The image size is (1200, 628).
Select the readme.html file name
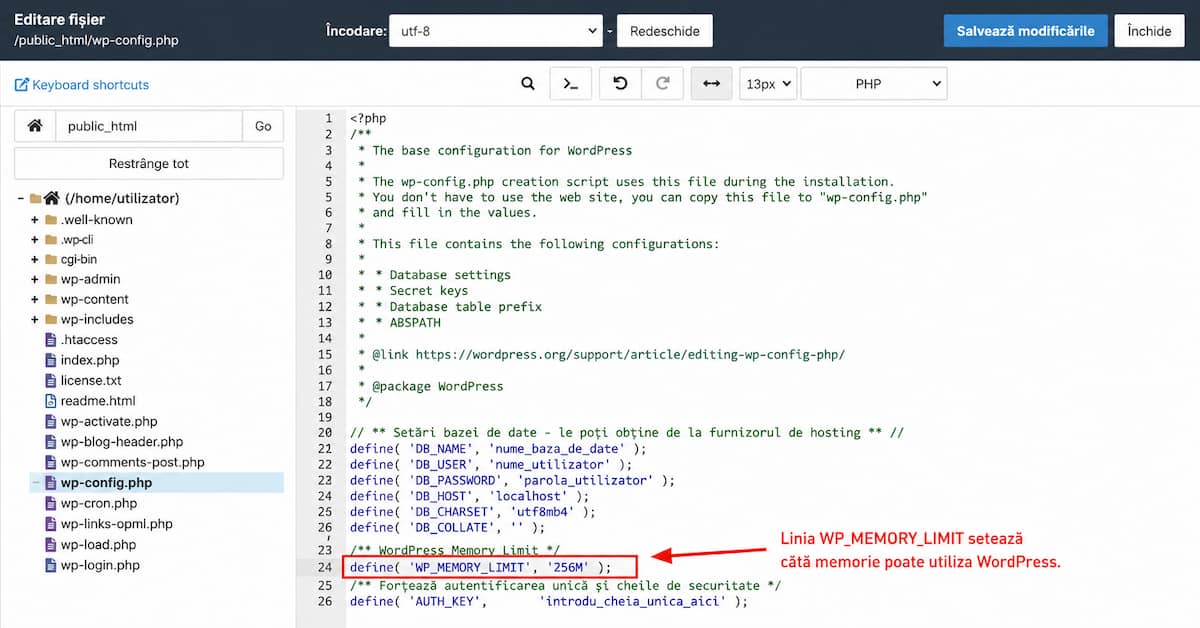[98, 401]
